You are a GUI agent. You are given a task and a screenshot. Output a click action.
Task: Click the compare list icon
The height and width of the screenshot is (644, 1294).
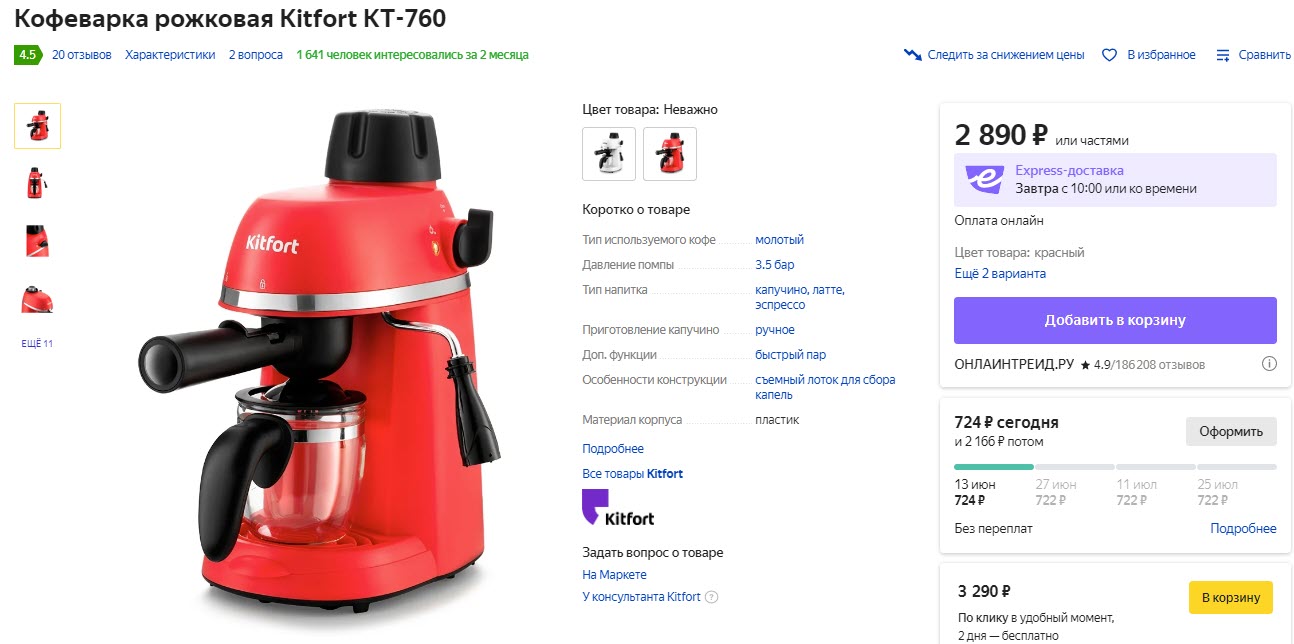1222,55
